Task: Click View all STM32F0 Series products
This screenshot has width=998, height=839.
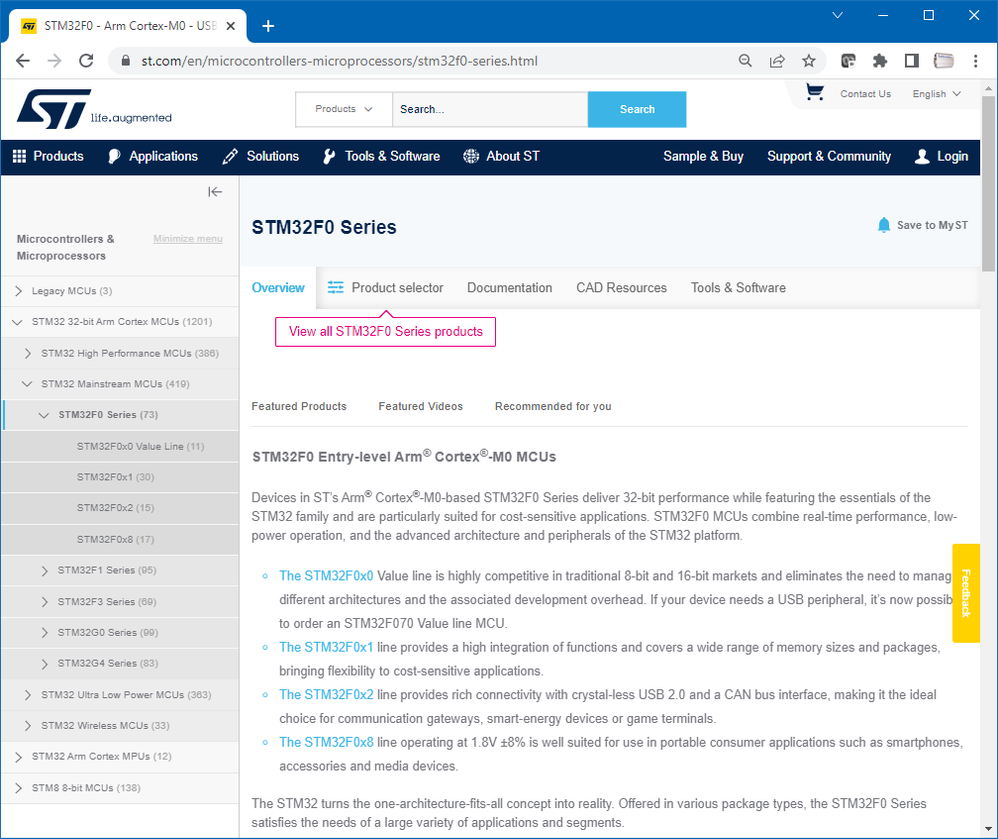Action: pyautogui.click(x=386, y=332)
